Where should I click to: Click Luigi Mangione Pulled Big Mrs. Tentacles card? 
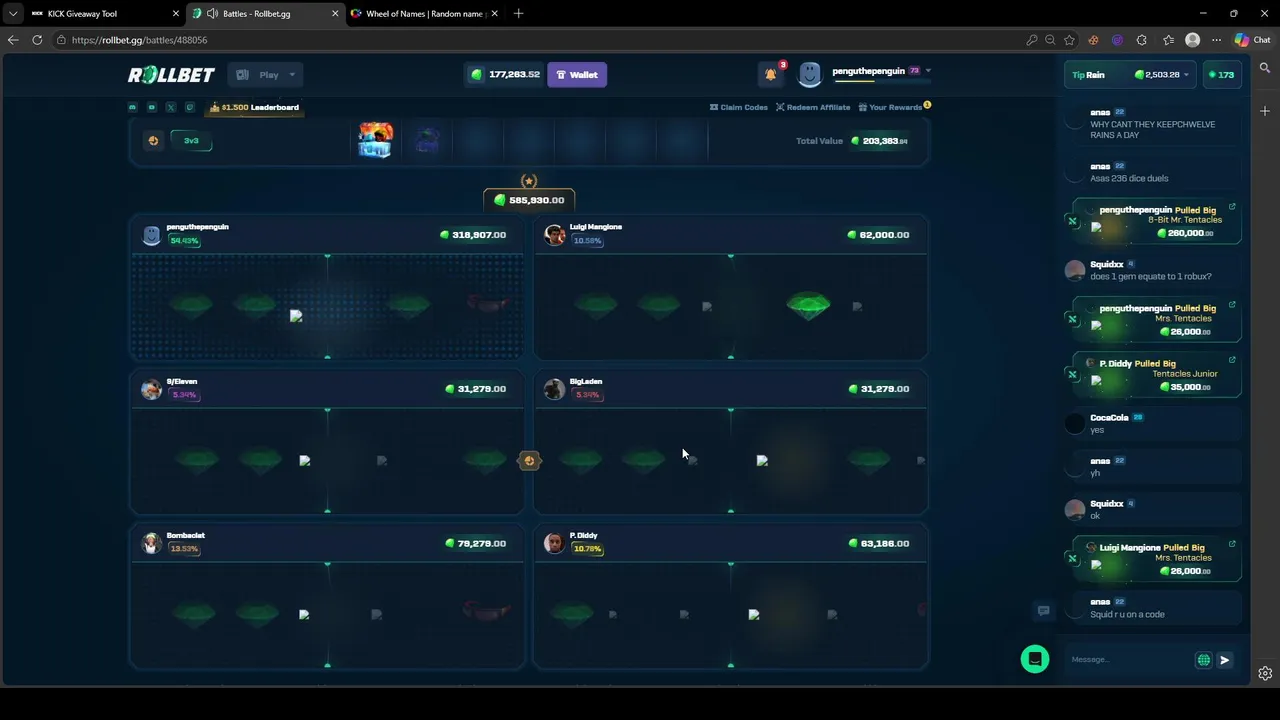(x=1157, y=560)
